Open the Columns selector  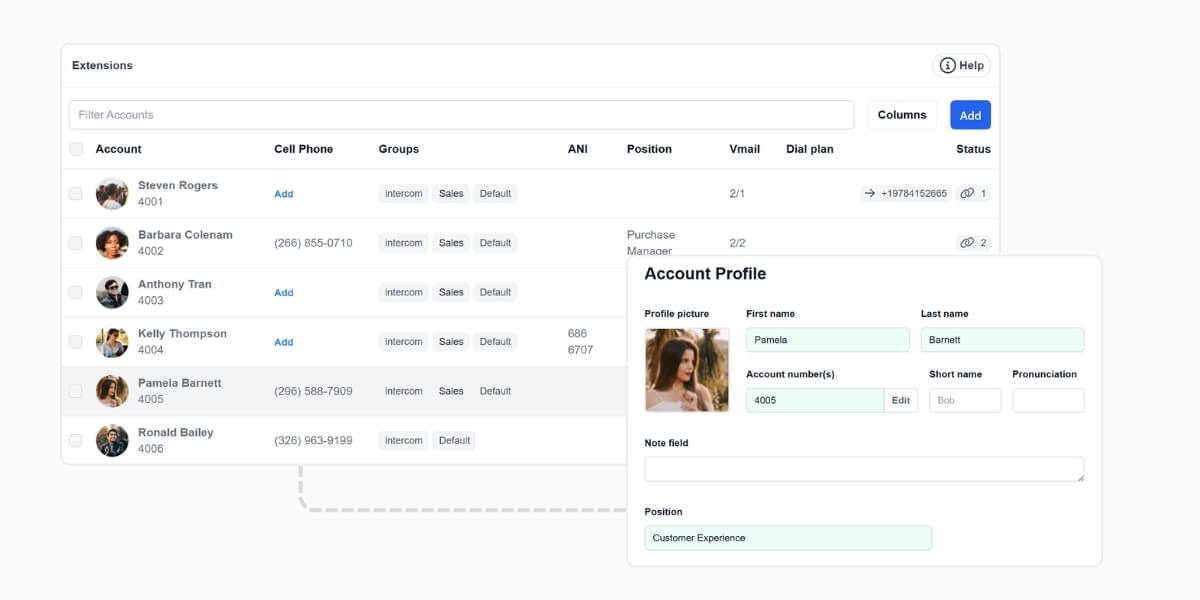pos(902,115)
